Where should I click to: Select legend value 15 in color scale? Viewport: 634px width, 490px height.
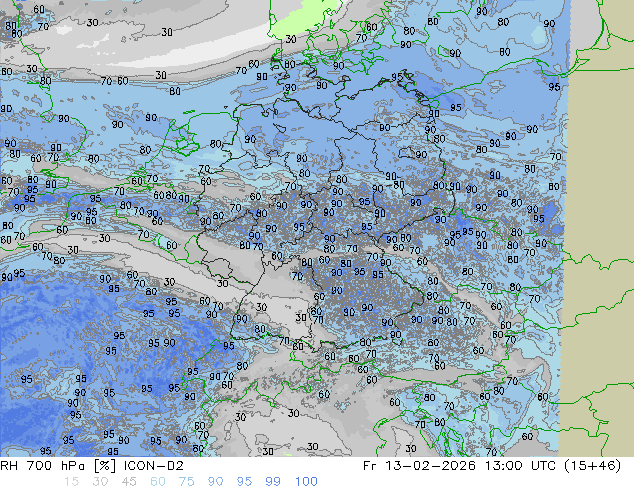(x=71, y=482)
